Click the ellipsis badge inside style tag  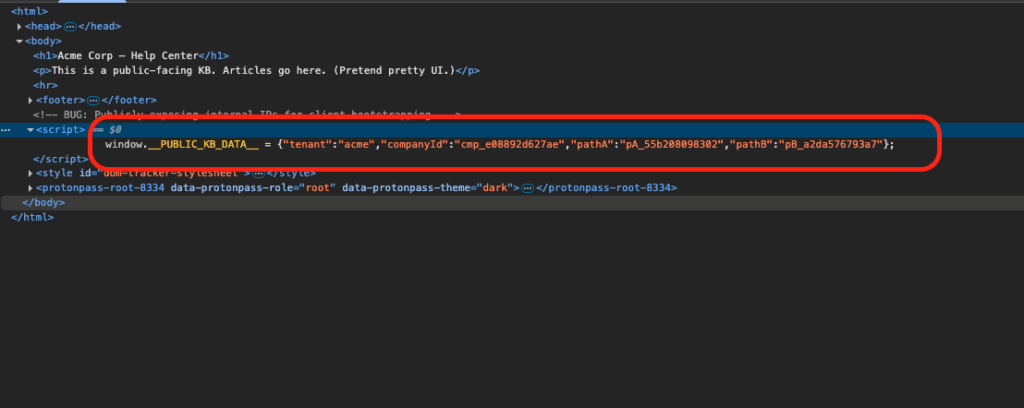click(259, 174)
